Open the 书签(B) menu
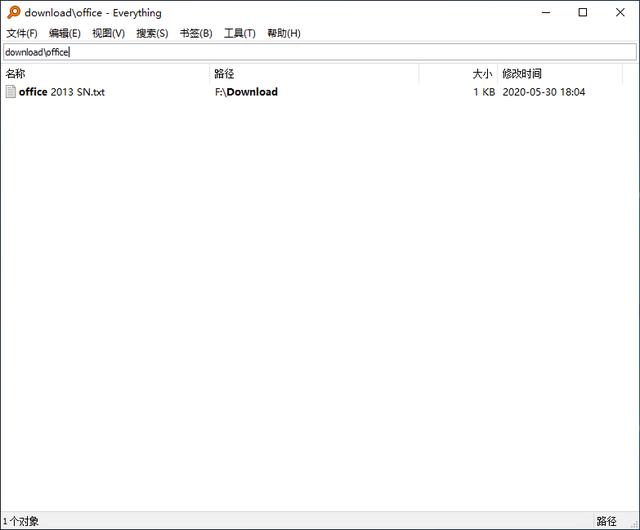640x530 pixels. coord(196,33)
